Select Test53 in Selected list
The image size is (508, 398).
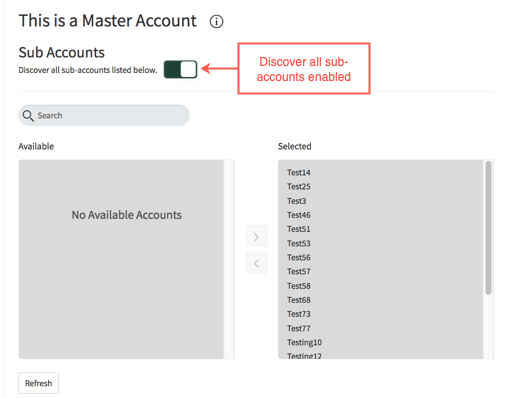tap(299, 243)
